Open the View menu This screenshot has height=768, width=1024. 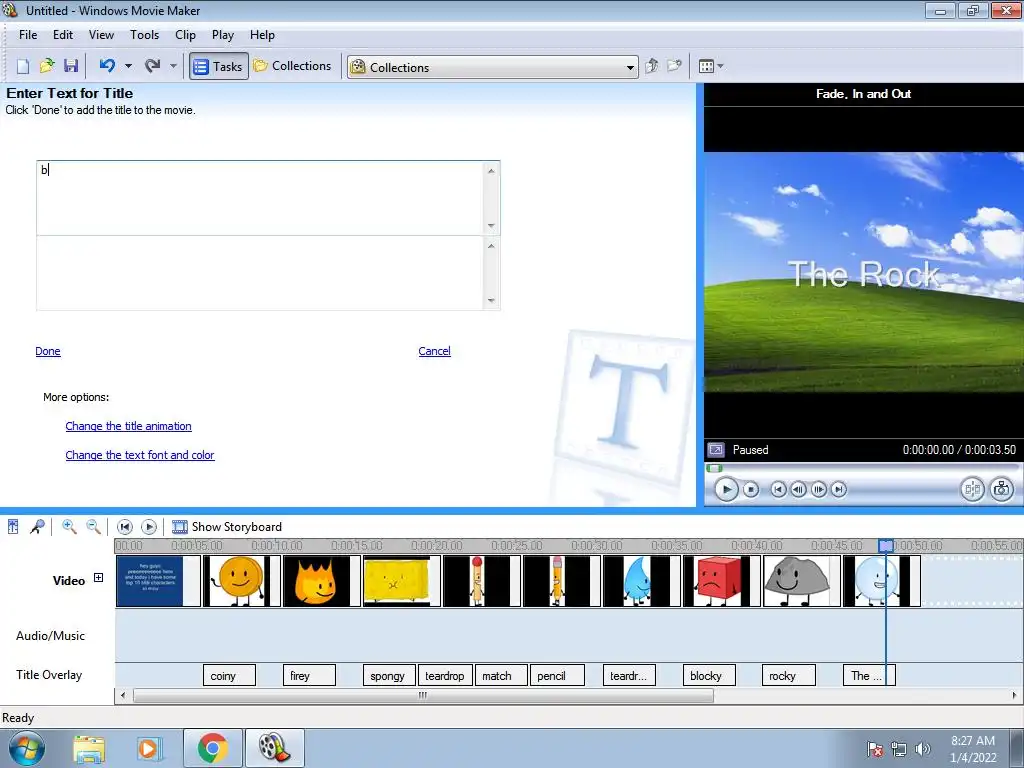(x=101, y=35)
